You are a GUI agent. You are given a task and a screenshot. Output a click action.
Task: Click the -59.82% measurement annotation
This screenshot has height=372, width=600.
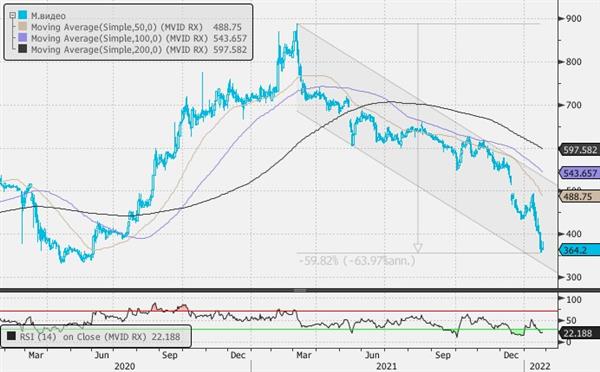coord(357,261)
